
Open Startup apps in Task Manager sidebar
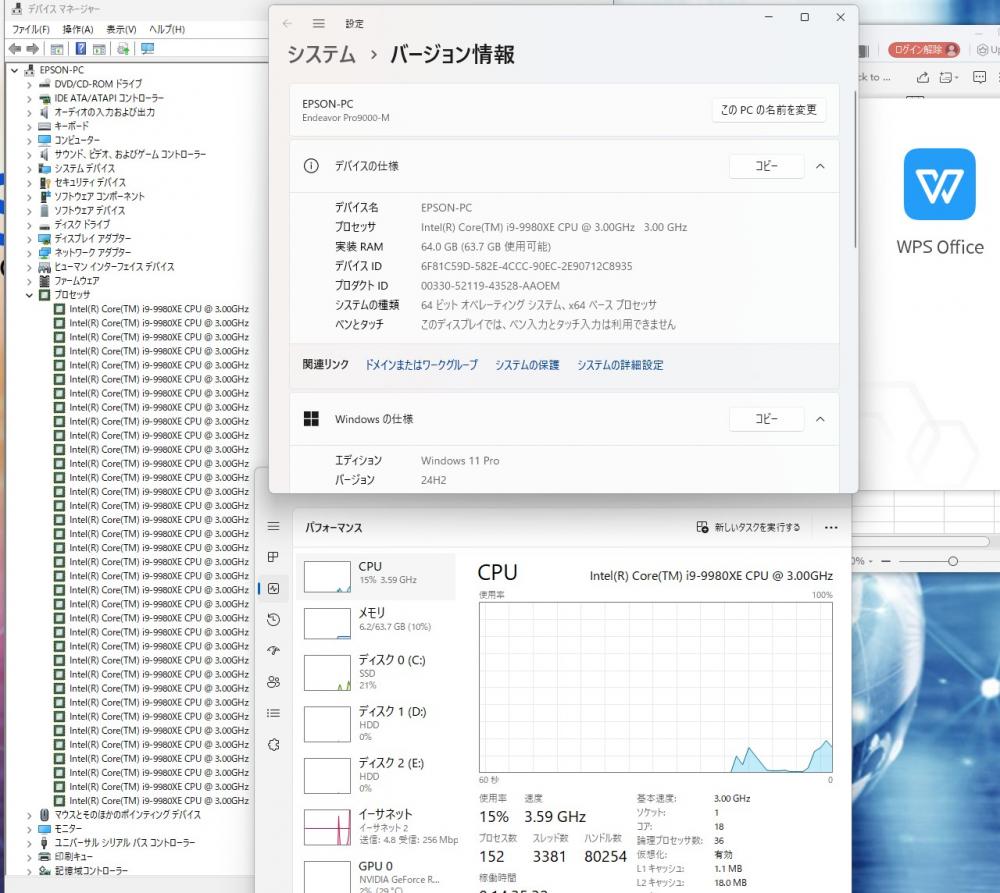274,651
